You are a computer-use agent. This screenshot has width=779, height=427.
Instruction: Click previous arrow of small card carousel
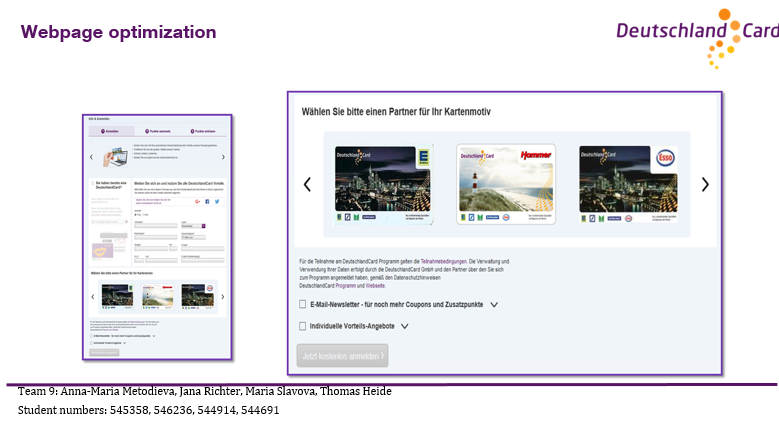coord(93,297)
